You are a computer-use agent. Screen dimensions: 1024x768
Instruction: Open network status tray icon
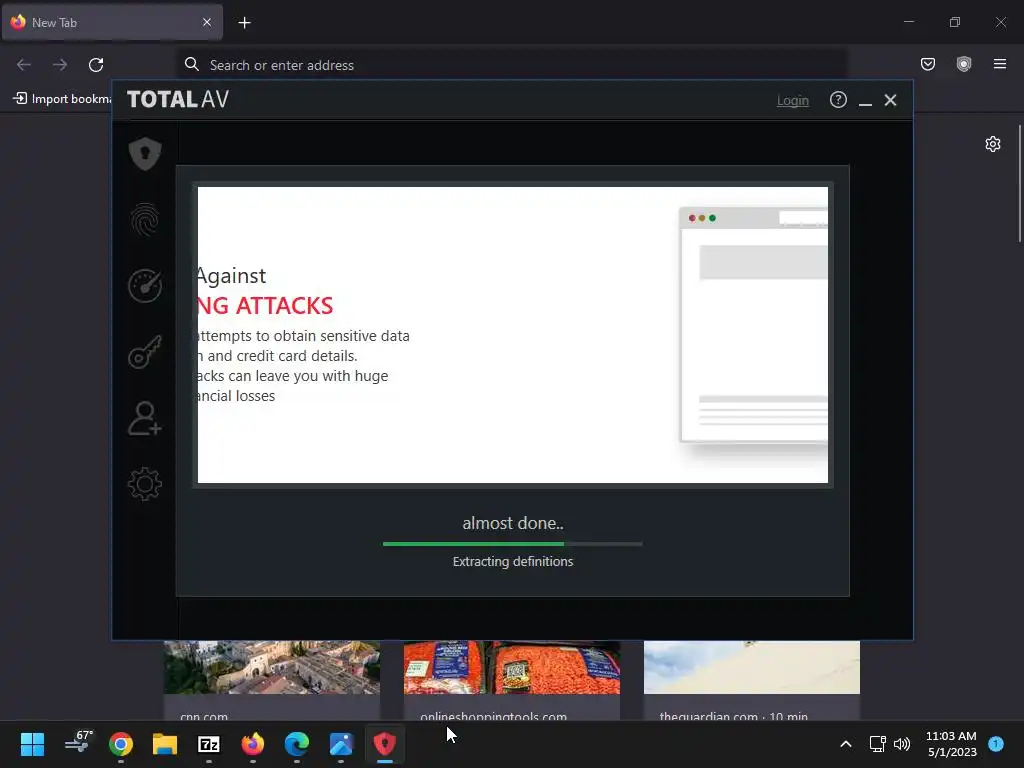(x=877, y=744)
